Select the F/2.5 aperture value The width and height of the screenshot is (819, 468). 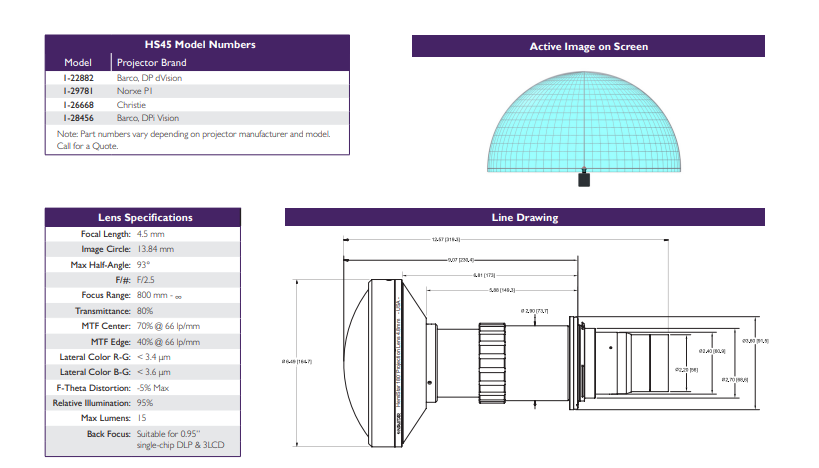click(x=146, y=280)
